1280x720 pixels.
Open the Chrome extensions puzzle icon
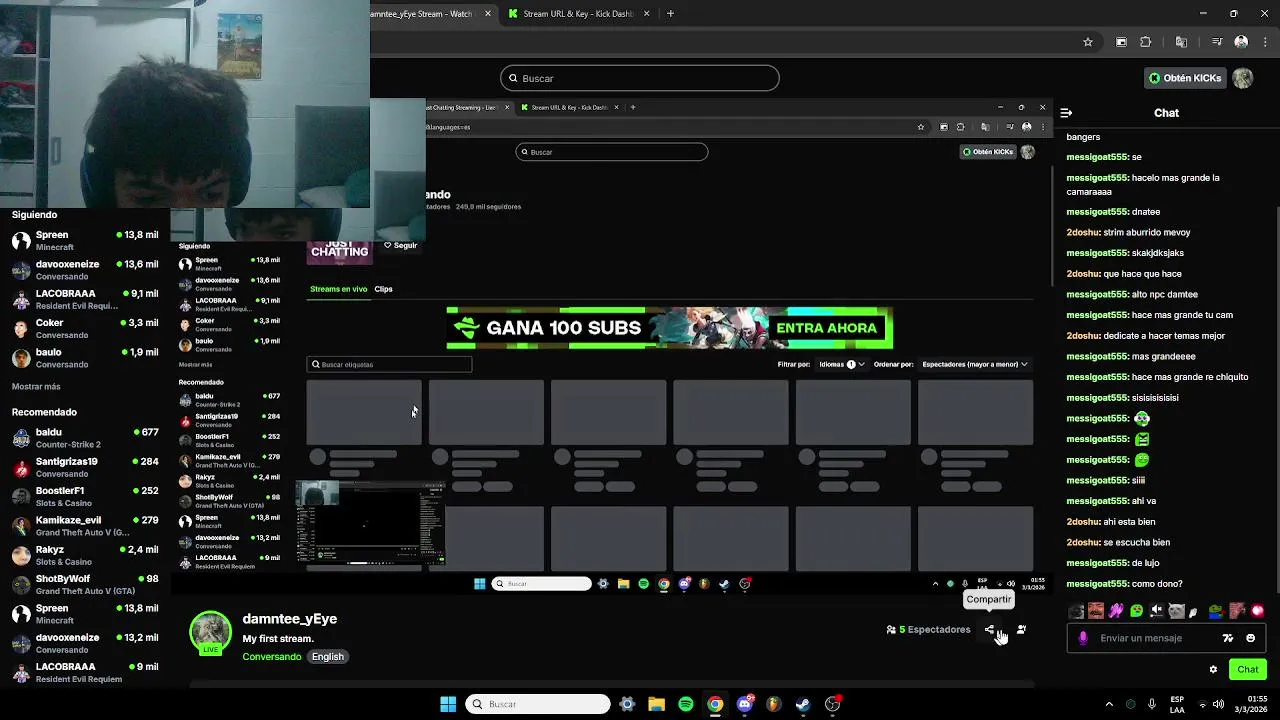(1146, 42)
